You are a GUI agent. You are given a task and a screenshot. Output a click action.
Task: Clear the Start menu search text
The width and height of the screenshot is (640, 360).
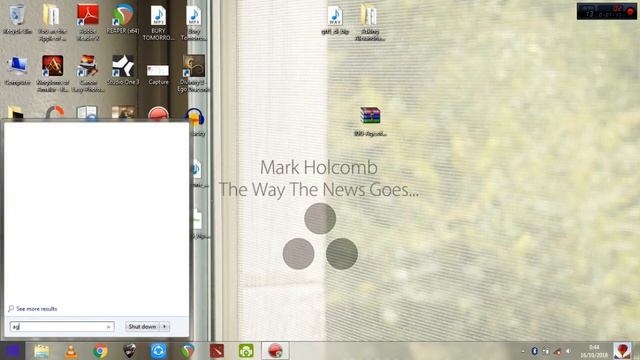coord(108,327)
